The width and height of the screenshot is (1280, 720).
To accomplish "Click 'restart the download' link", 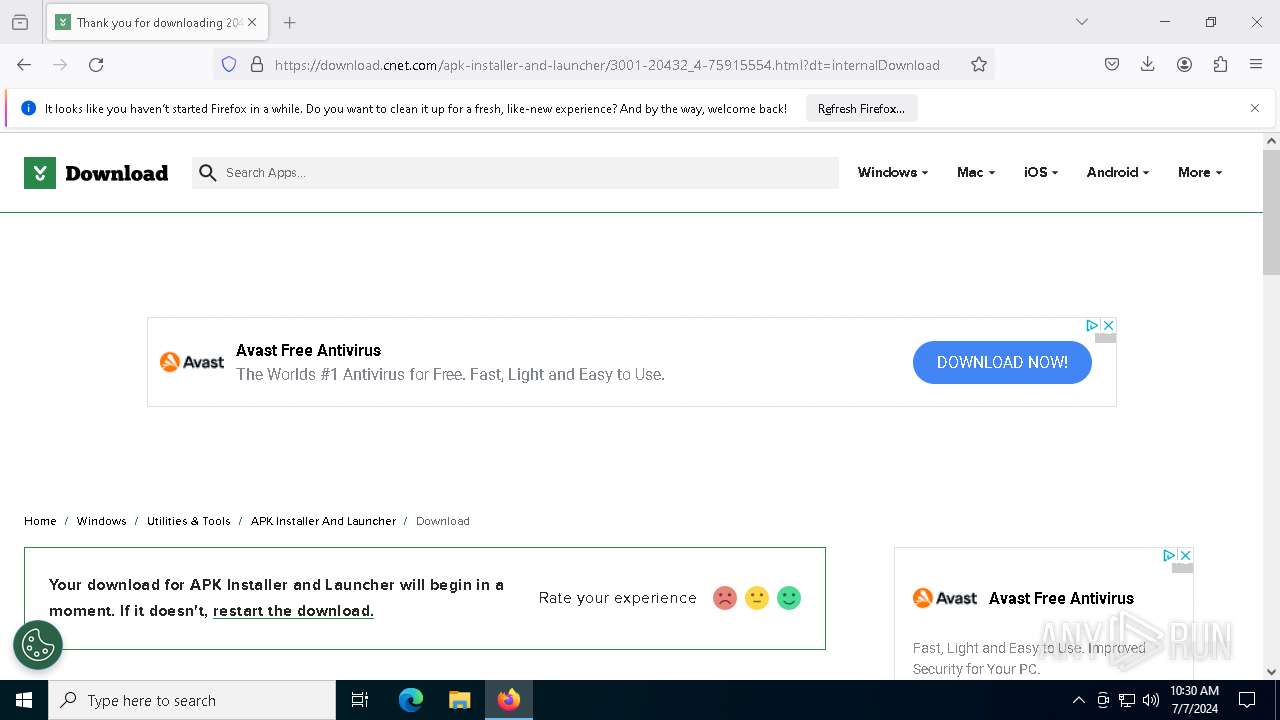I will tap(293, 611).
